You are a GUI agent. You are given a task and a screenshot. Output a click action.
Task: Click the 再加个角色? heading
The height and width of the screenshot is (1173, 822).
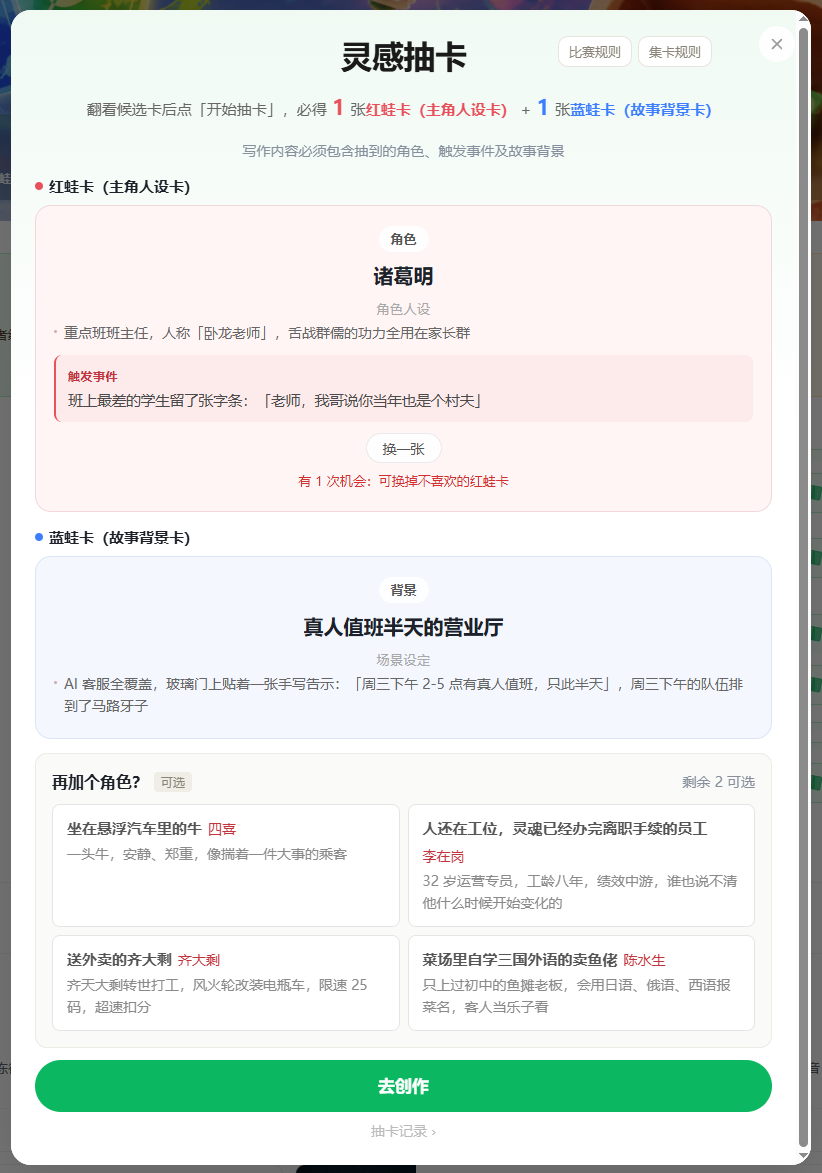pyautogui.click(x=96, y=782)
